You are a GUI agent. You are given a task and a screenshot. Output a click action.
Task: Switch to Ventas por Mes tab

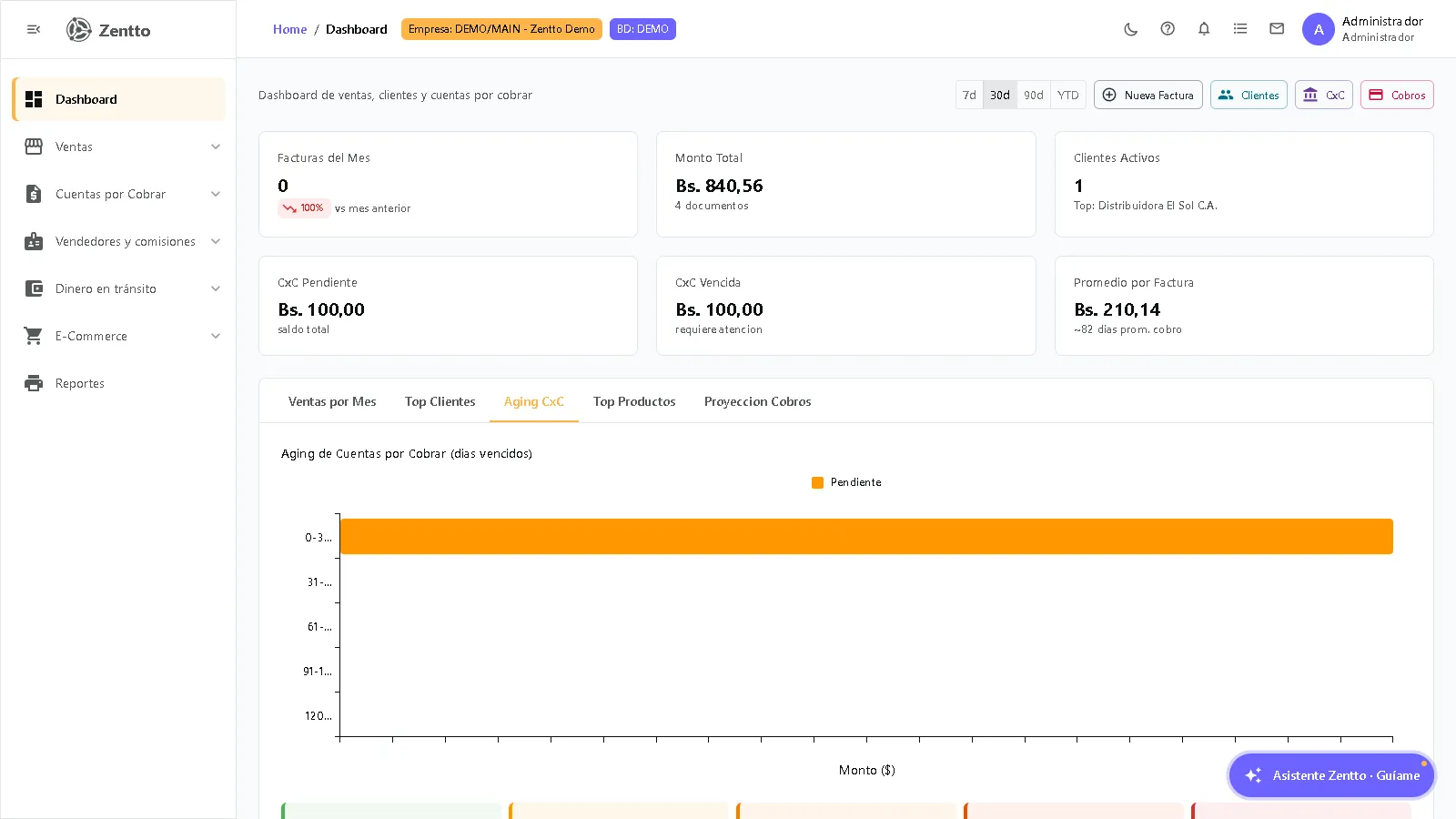coord(332,401)
